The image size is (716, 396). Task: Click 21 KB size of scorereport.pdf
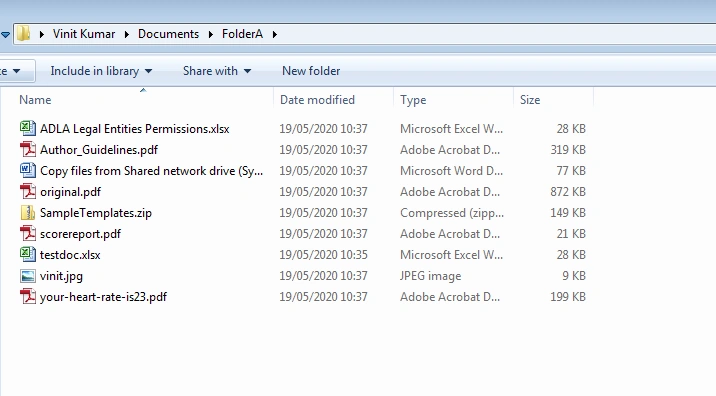click(x=571, y=234)
